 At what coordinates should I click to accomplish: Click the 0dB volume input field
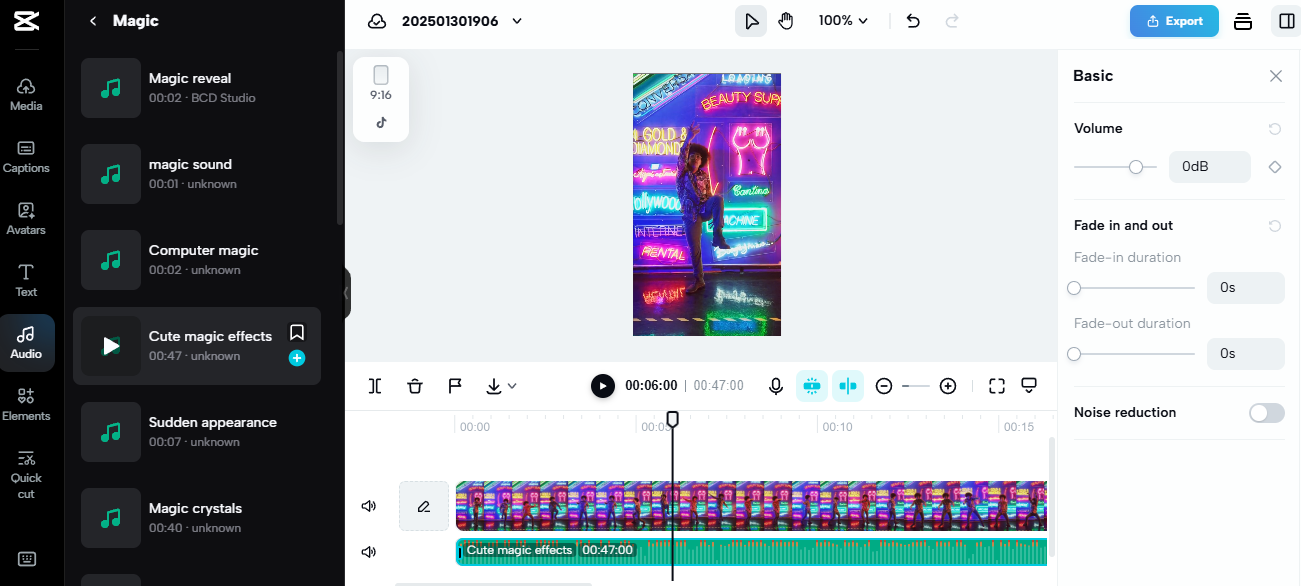coord(1210,167)
